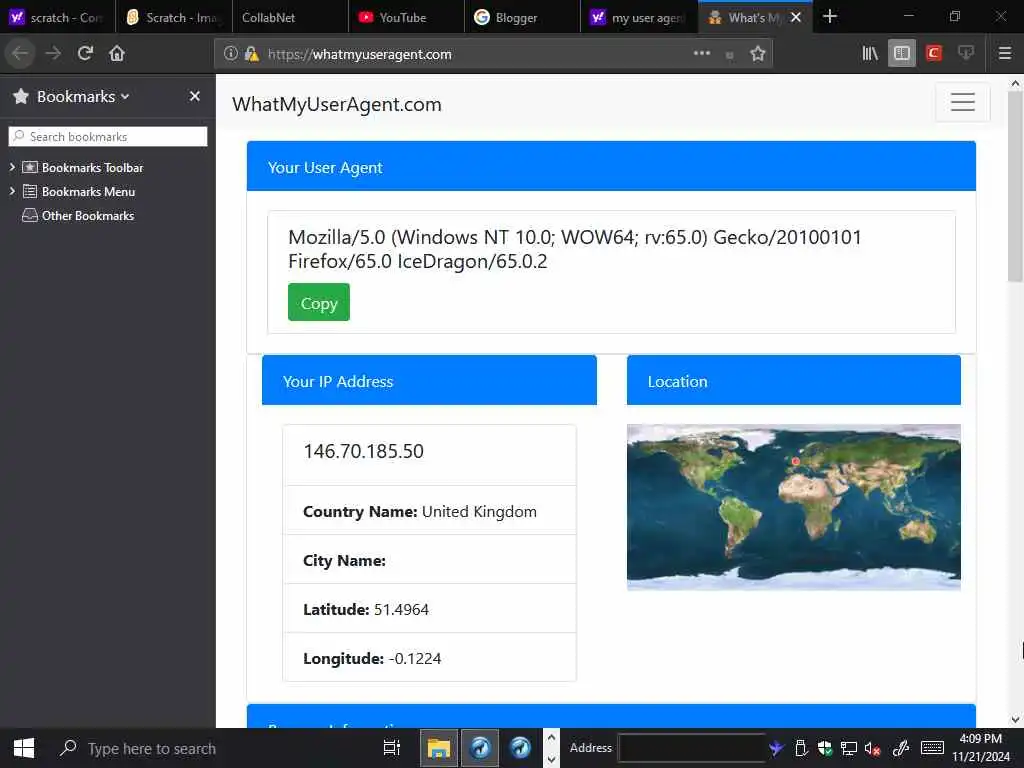Switch to the YouTube tab
Image resolution: width=1024 pixels, height=768 pixels.
click(x=406, y=17)
